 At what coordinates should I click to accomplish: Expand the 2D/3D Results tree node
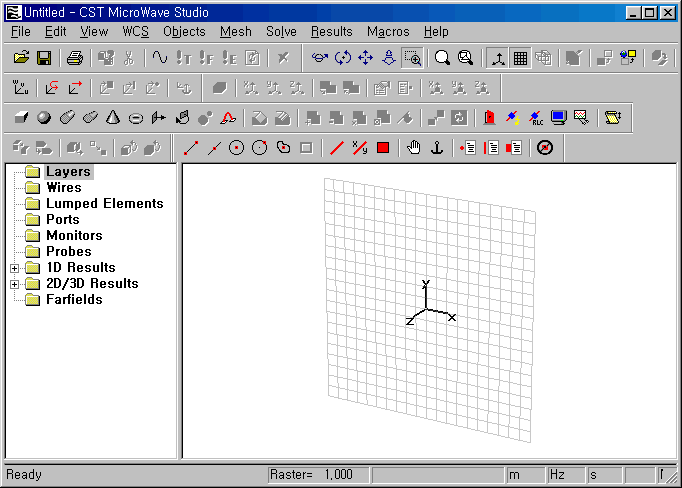(14, 284)
